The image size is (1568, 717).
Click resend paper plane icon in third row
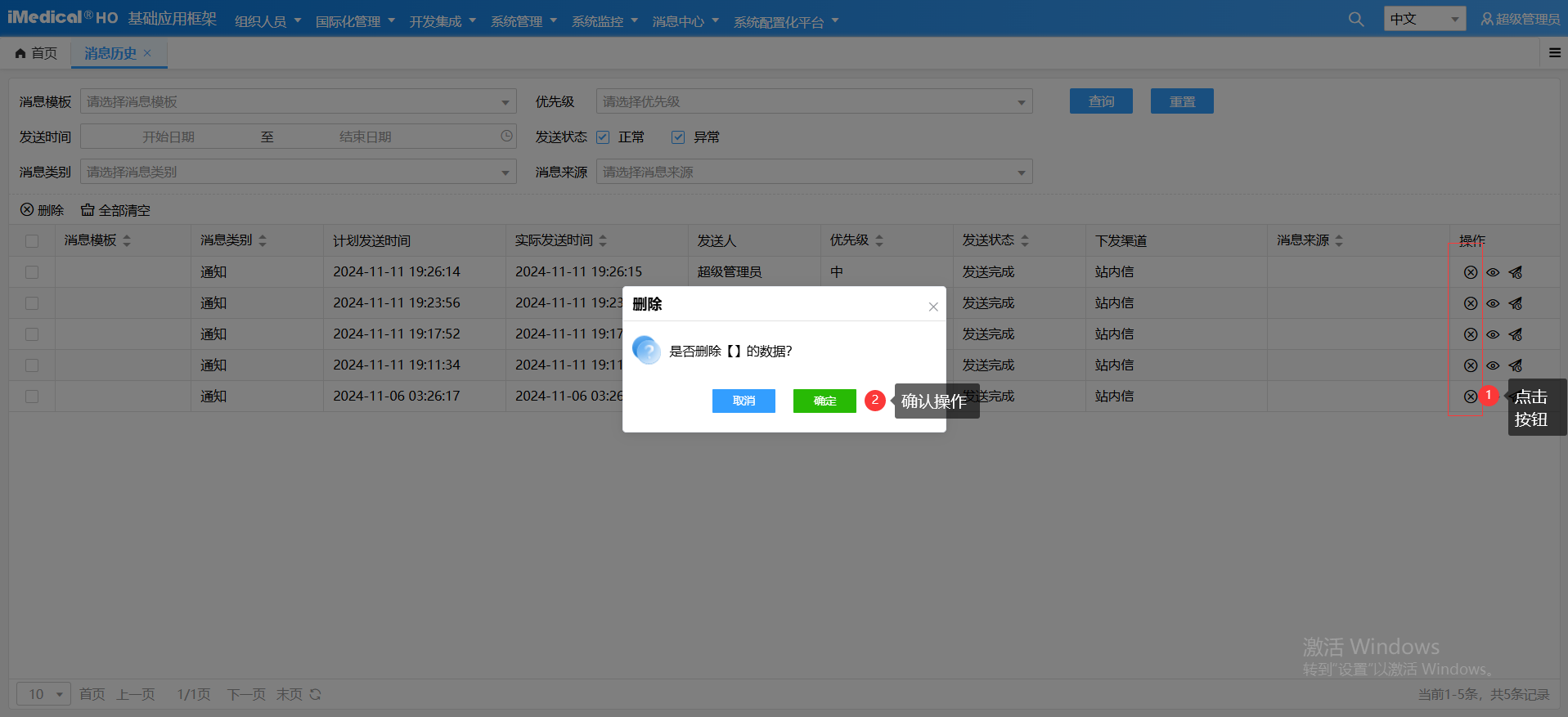click(x=1516, y=334)
